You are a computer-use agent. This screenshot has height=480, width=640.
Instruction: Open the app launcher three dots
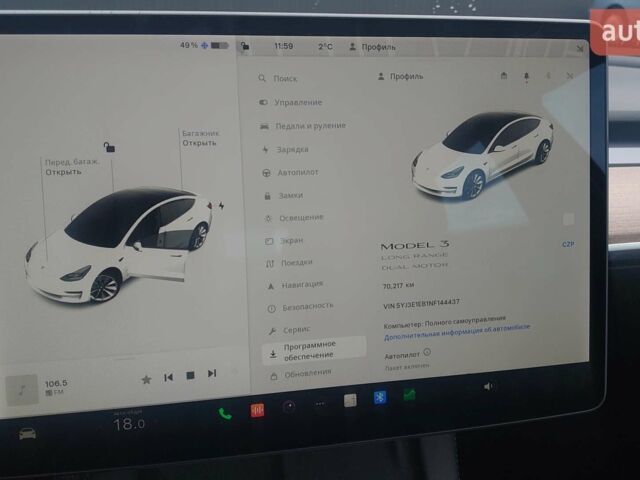tap(320, 404)
